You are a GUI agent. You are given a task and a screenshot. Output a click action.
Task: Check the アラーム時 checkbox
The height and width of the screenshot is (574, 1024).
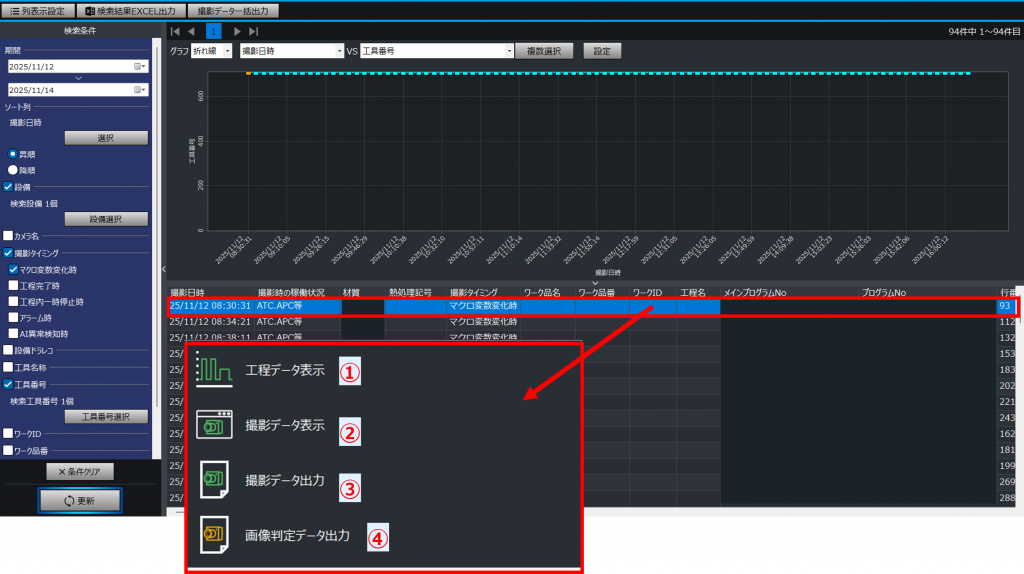click(13, 317)
